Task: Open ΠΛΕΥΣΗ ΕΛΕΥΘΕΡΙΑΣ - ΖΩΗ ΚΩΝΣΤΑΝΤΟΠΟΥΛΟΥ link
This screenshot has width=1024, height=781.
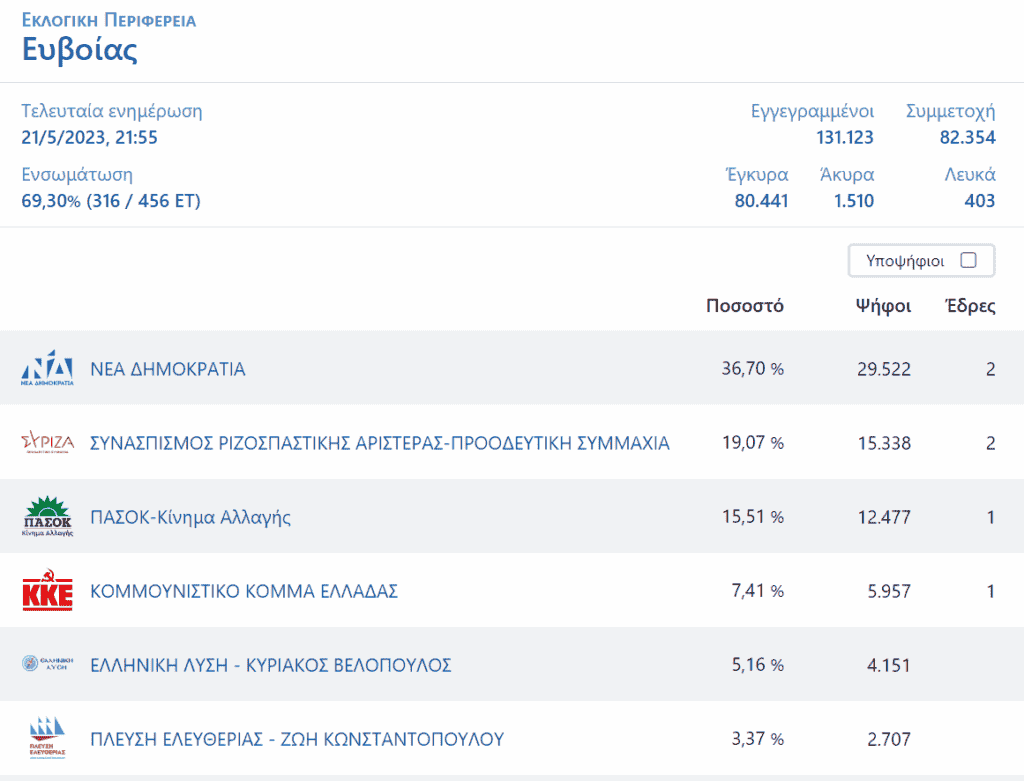Action: click(x=297, y=739)
